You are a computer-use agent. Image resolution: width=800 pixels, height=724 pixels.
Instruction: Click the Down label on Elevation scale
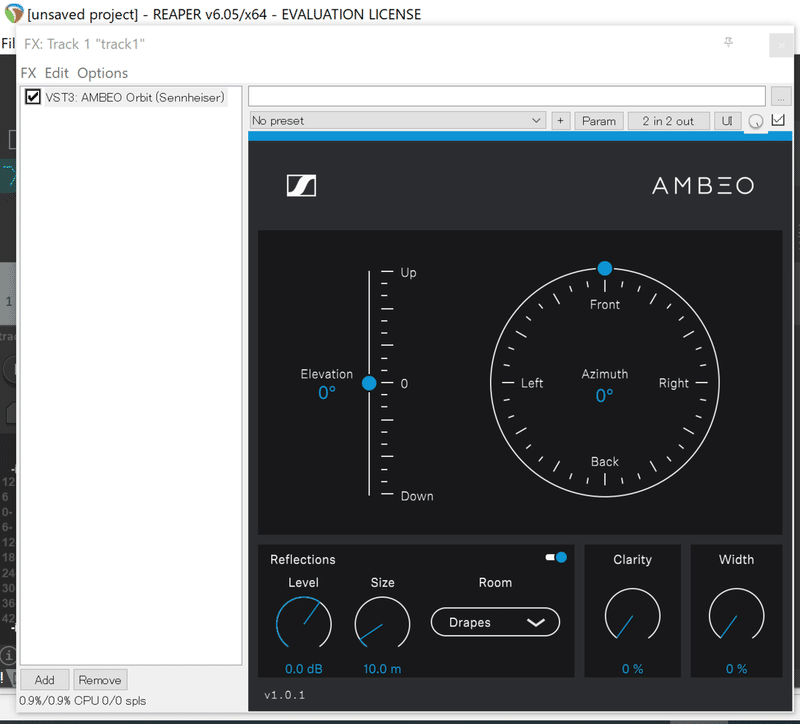417,496
